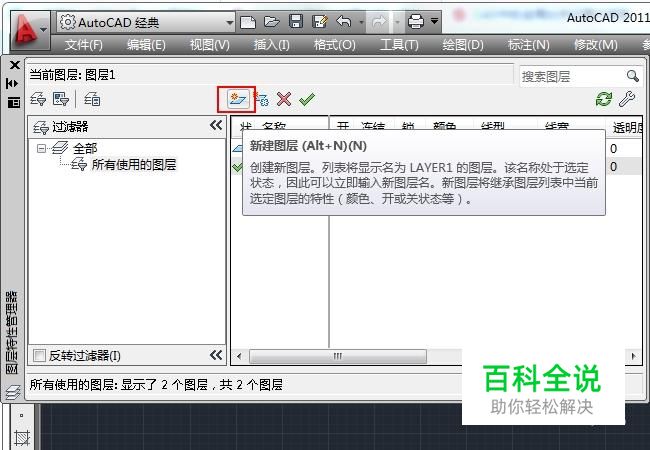
Task: Click the scrollbar right arrow
Action: coord(633,356)
